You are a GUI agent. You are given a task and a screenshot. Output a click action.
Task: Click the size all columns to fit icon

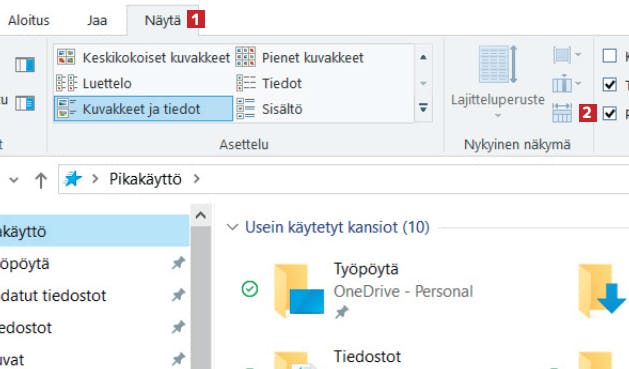click(x=562, y=113)
